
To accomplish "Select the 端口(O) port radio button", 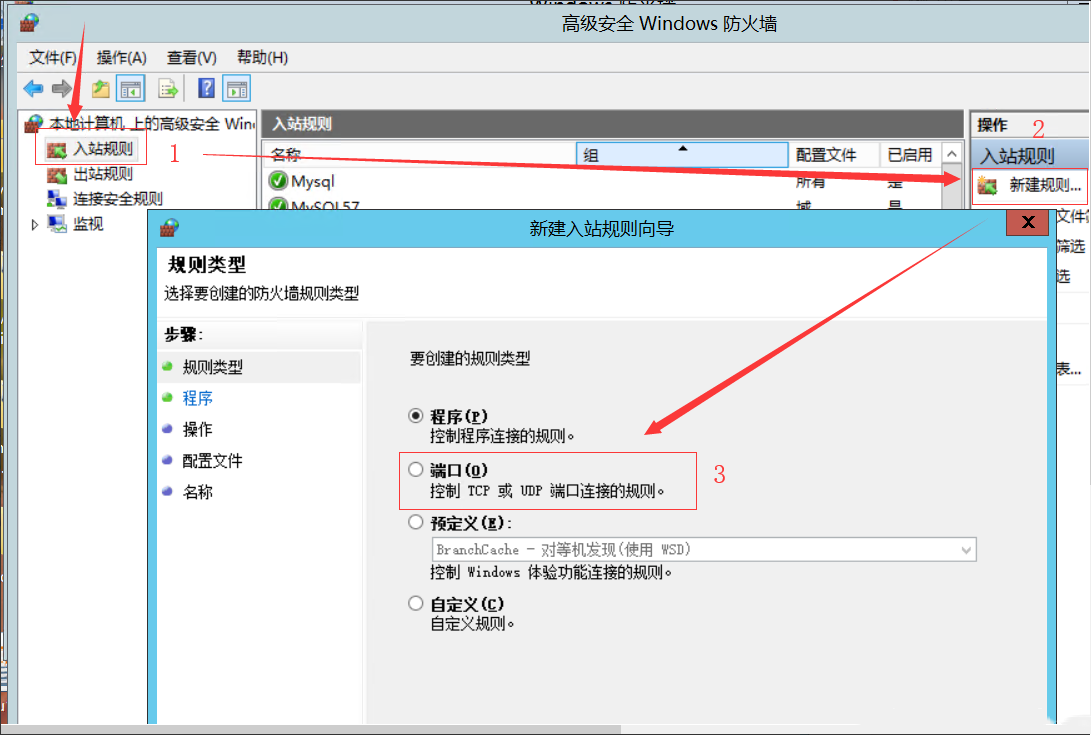I will point(416,469).
